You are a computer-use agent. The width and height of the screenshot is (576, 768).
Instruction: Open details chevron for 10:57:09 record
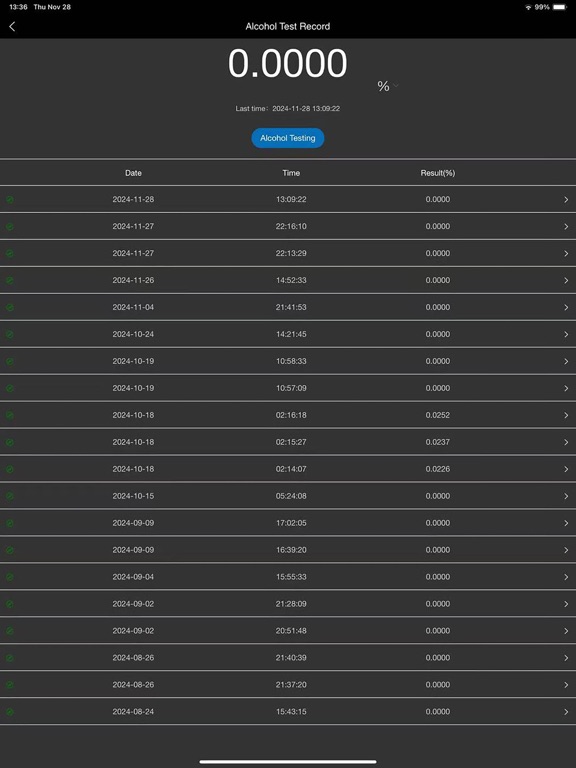(x=566, y=388)
